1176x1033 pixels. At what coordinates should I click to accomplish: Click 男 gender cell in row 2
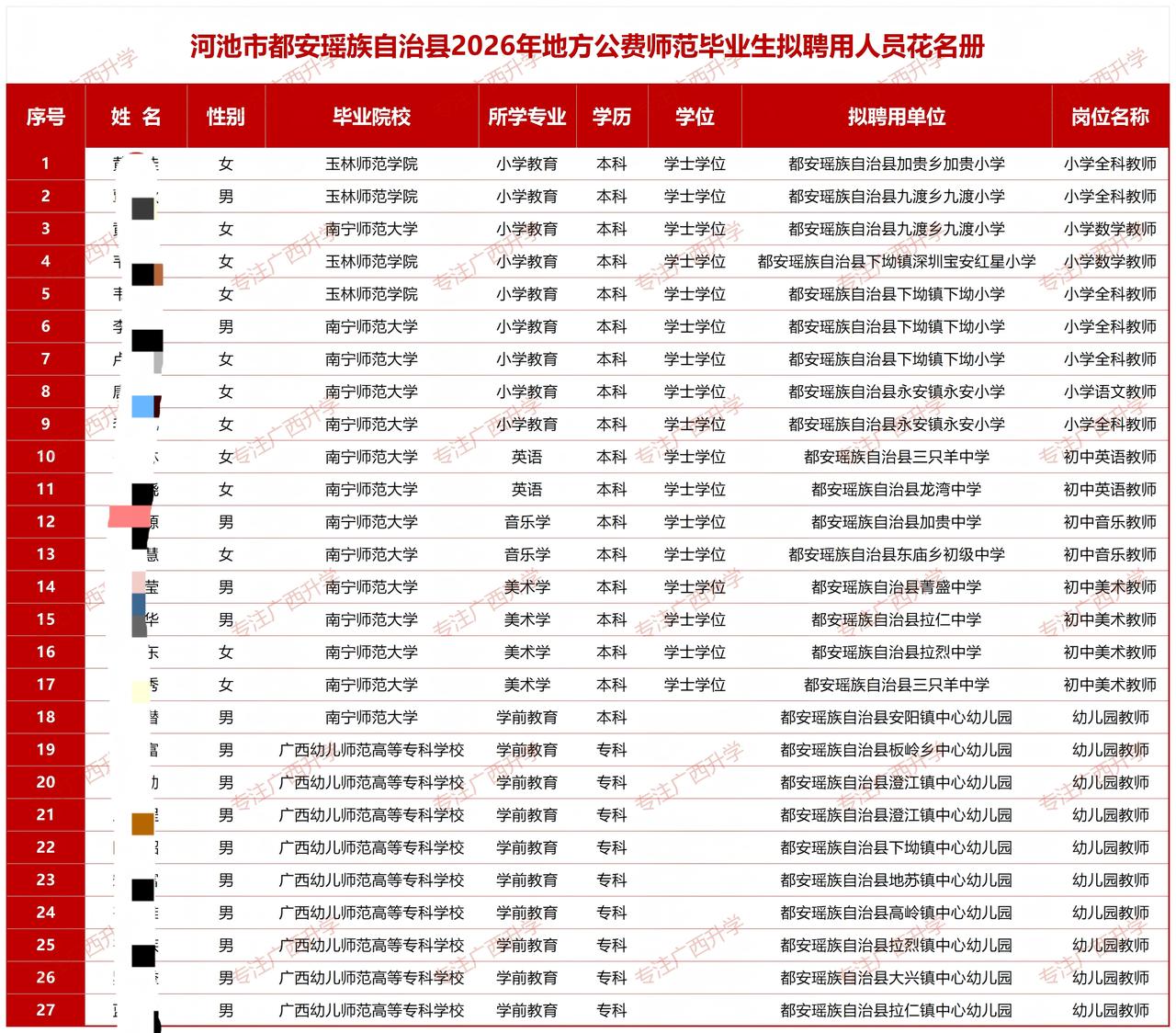click(x=226, y=196)
